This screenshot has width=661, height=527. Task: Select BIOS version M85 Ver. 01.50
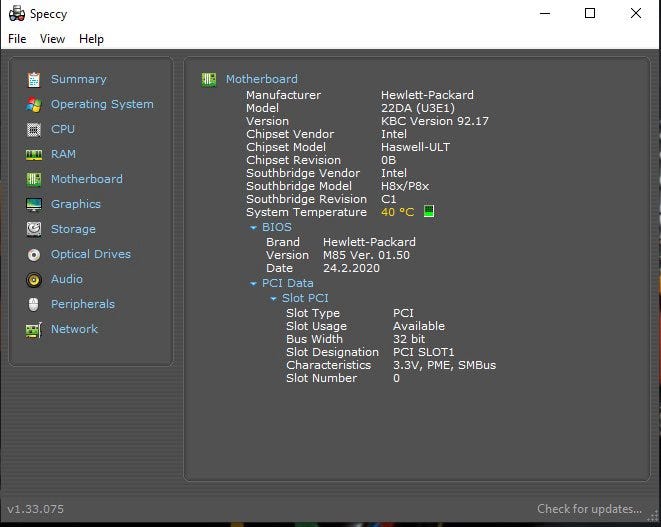366,255
